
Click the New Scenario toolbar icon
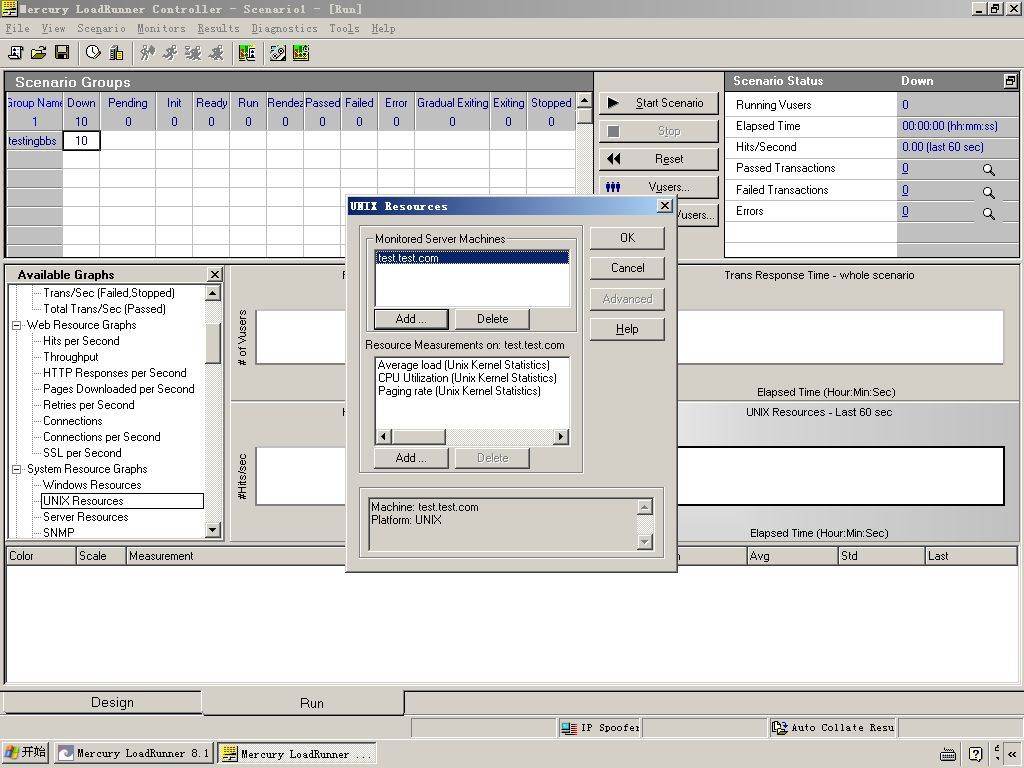(x=15, y=53)
